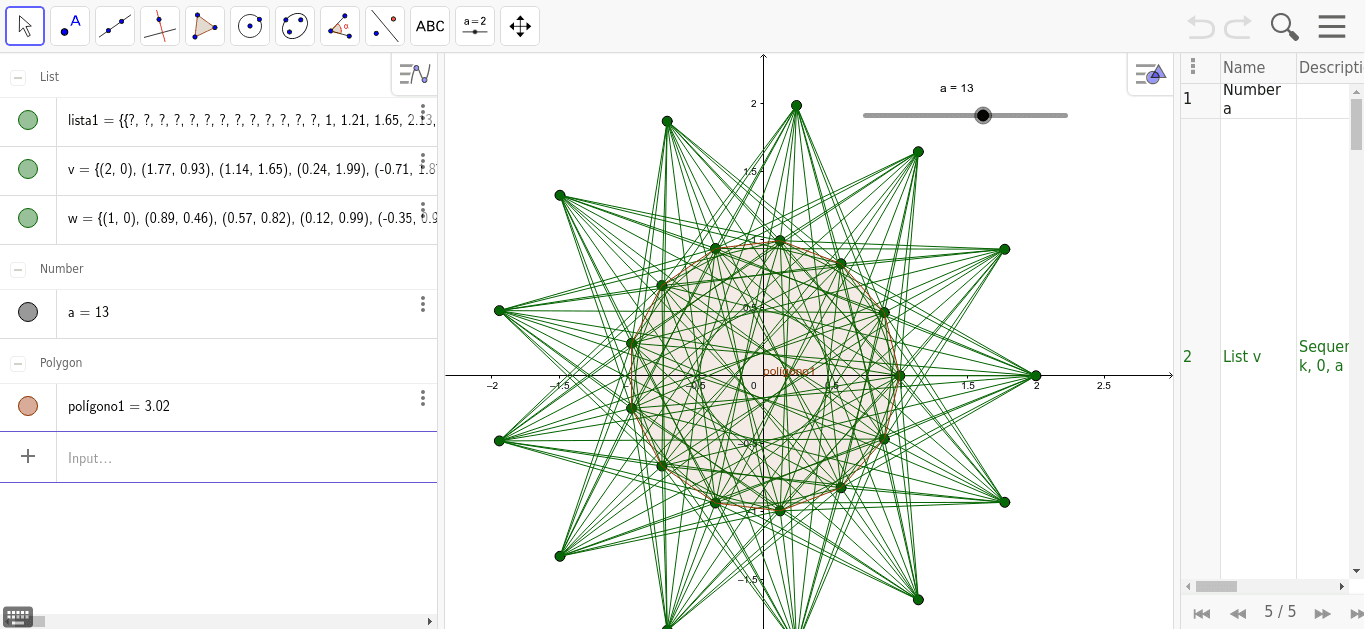Select the Line through two points tool
1366x631 pixels.
[115, 26]
